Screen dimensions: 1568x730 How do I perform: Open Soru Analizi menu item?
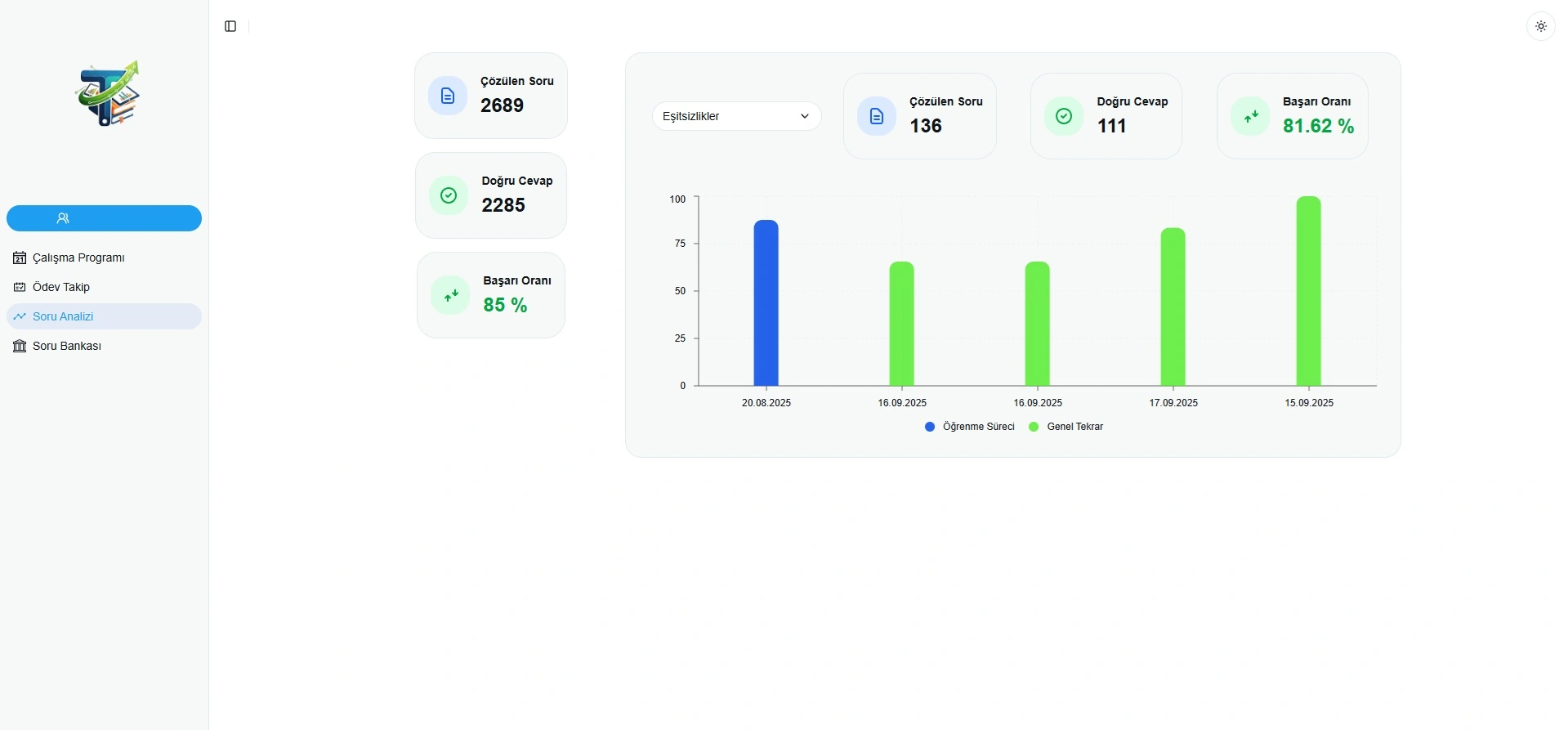pyautogui.click(x=63, y=316)
